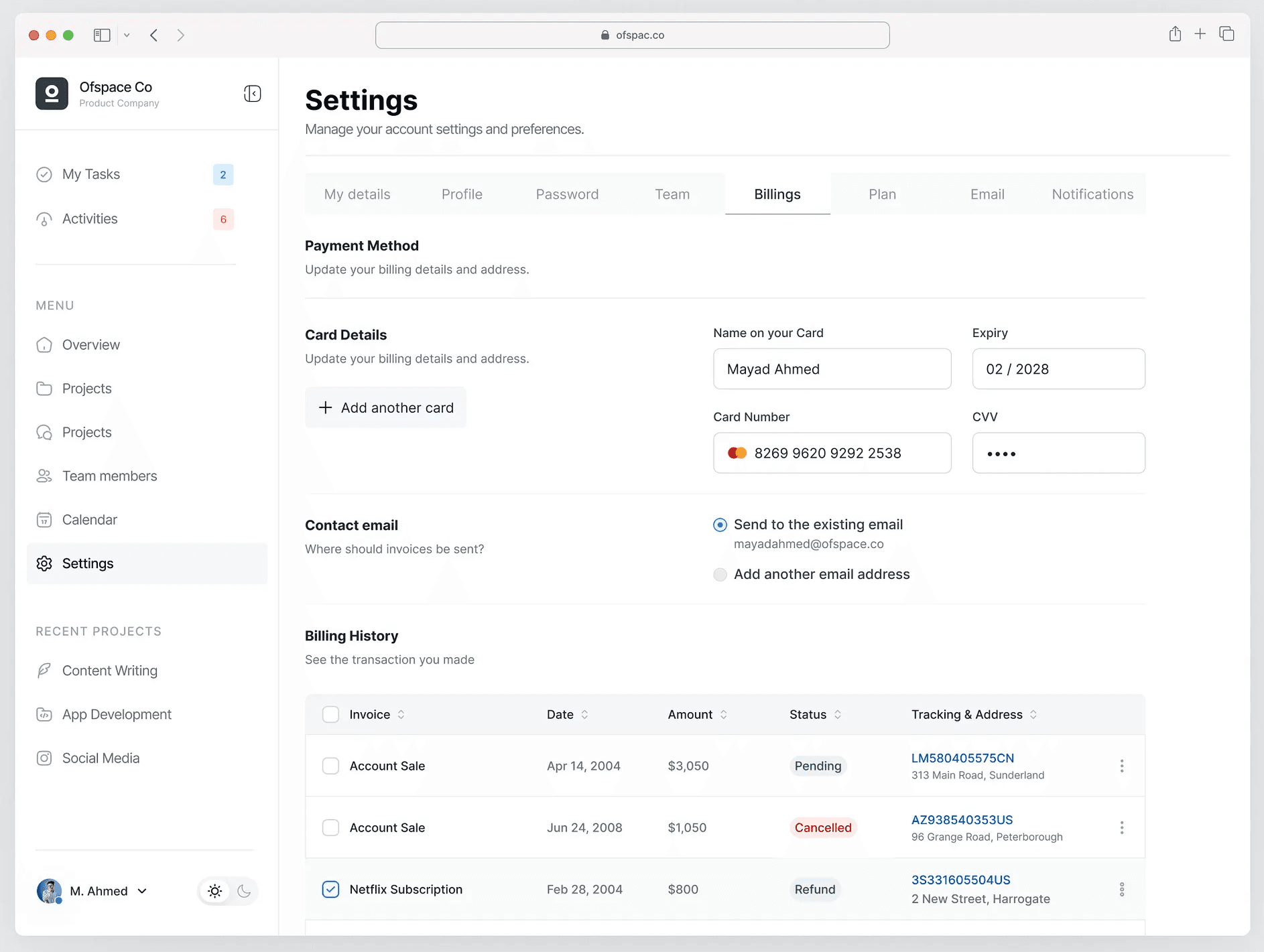Select all invoices header checkbox
Screen dimensions: 1264x952
coord(330,714)
